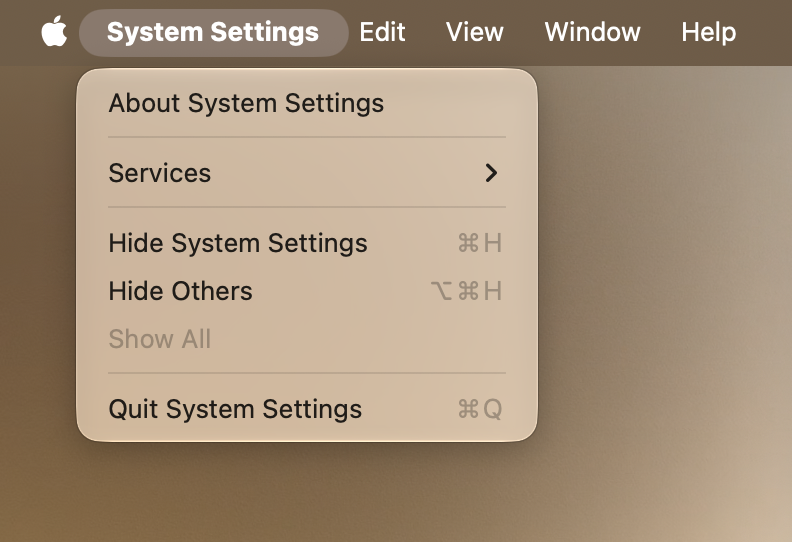The height and width of the screenshot is (542, 792).
Task: Select Hide System Settings
Action: pyautogui.click(x=307, y=243)
